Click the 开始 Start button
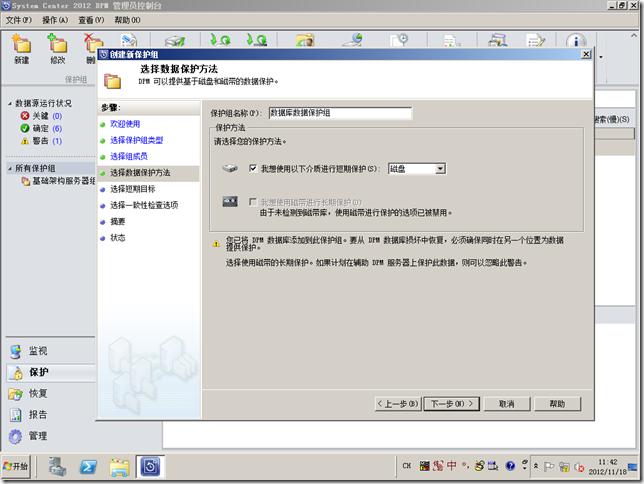 tap(16, 467)
